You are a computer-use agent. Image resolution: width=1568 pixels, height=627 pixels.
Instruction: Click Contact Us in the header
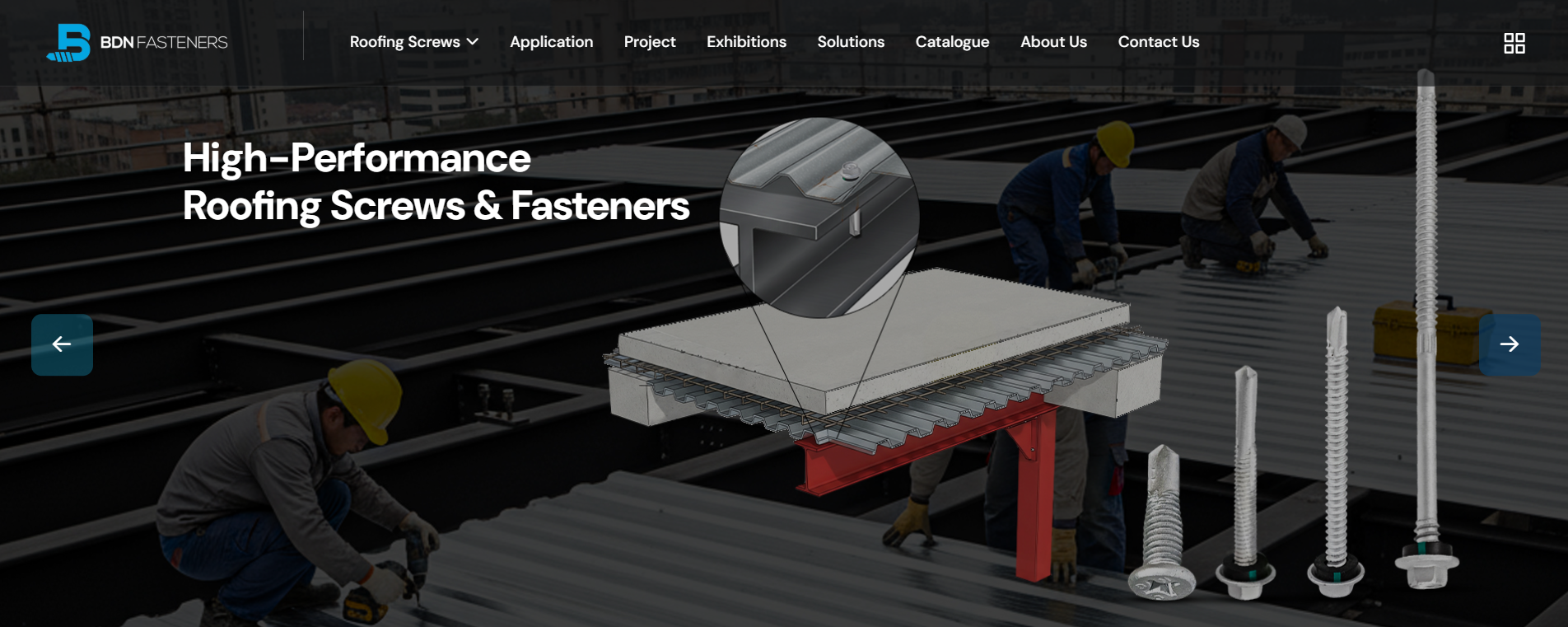pyautogui.click(x=1158, y=42)
